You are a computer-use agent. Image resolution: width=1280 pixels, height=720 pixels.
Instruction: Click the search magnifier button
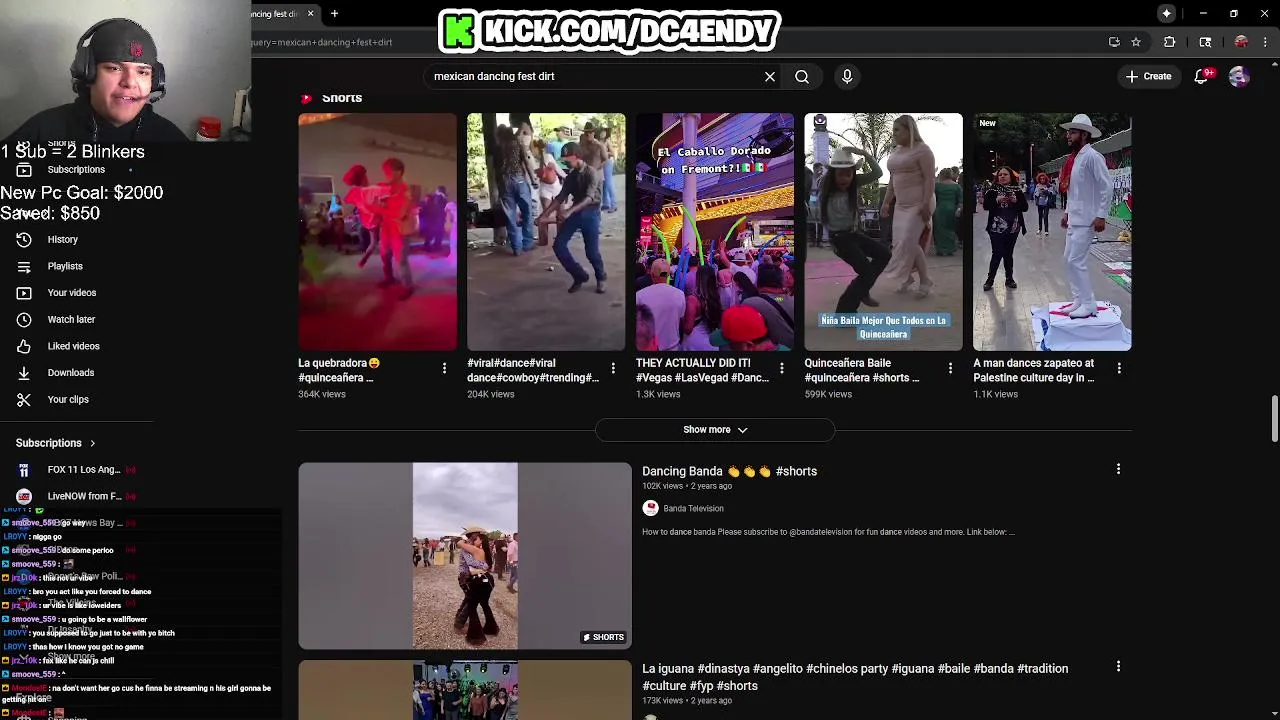pyautogui.click(x=802, y=76)
